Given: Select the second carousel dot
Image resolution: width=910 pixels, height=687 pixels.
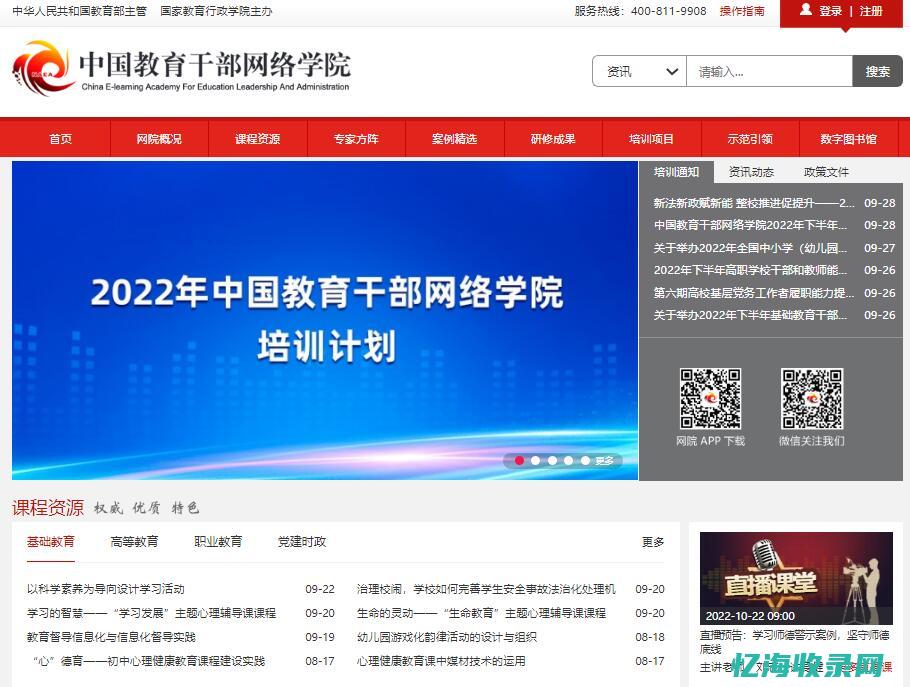Looking at the screenshot, I should tap(536, 460).
